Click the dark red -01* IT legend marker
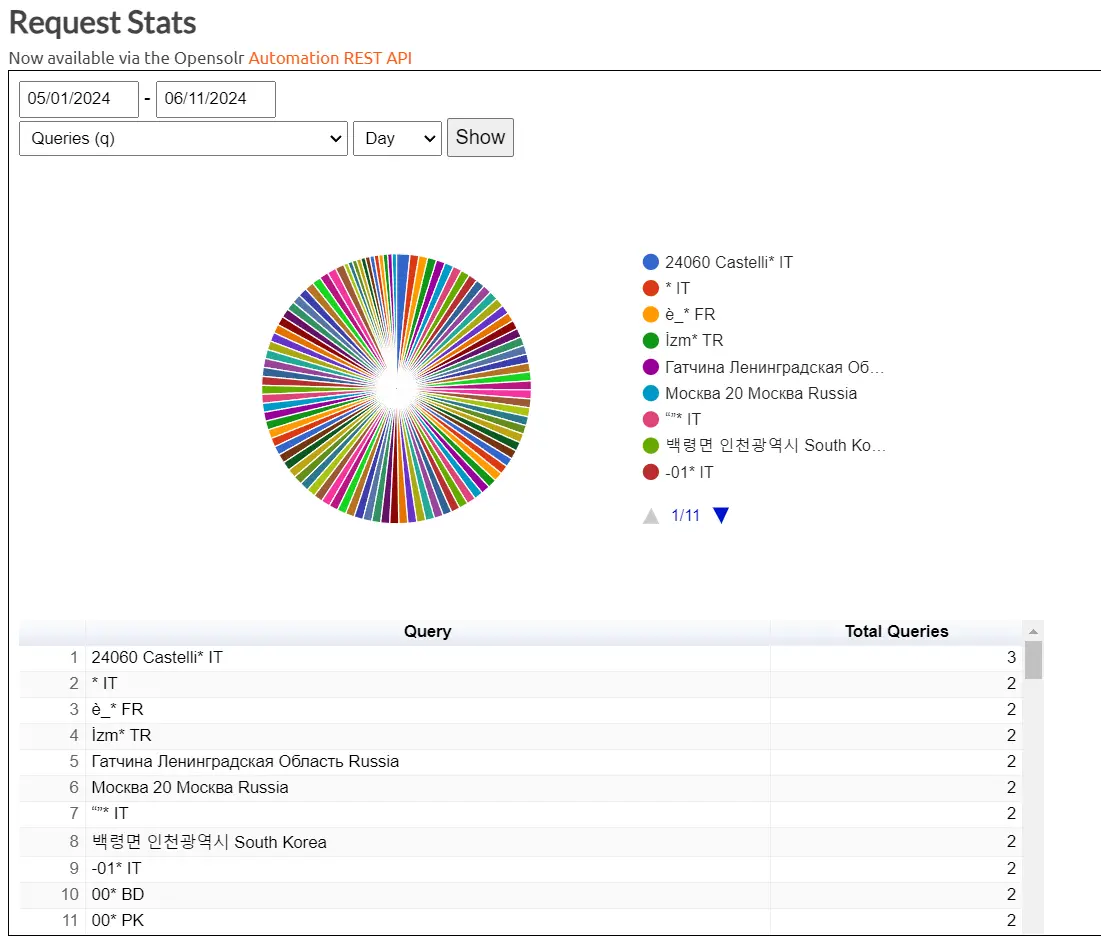 651,472
